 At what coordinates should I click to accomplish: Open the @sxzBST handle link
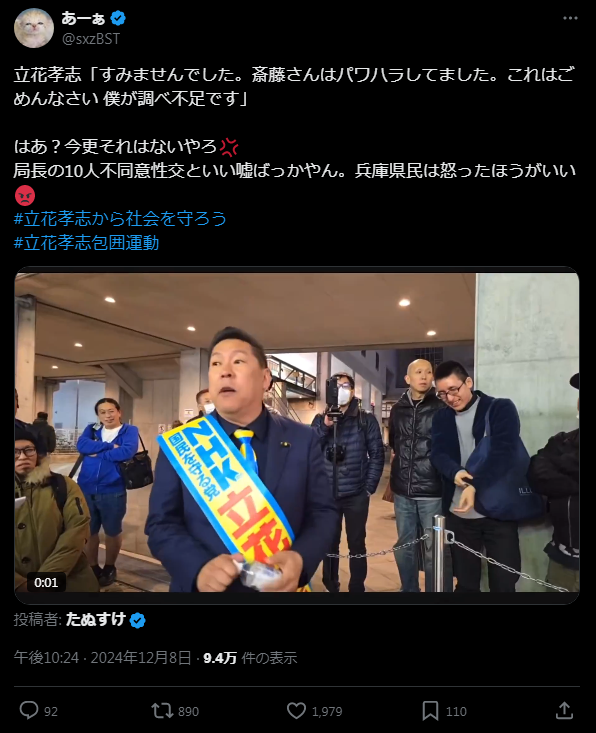(x=91, y=39)
